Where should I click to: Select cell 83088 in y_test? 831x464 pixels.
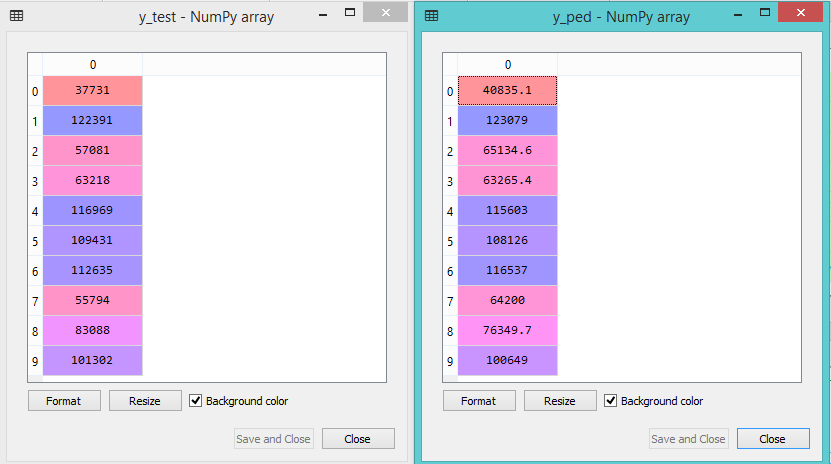pos(93,331)
